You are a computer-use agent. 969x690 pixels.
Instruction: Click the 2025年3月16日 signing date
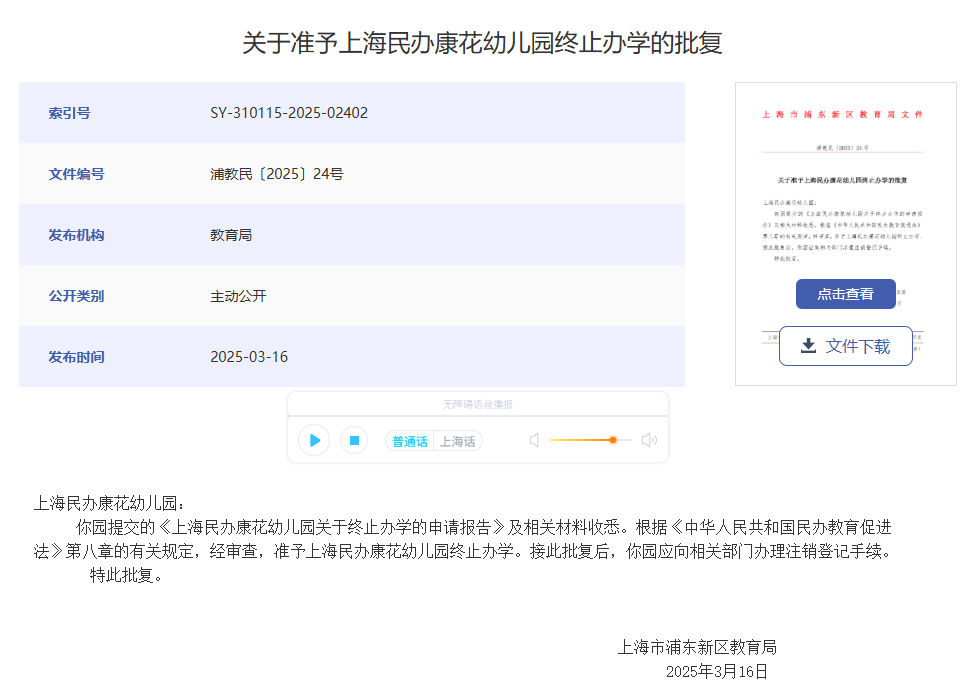pos(717,671)
